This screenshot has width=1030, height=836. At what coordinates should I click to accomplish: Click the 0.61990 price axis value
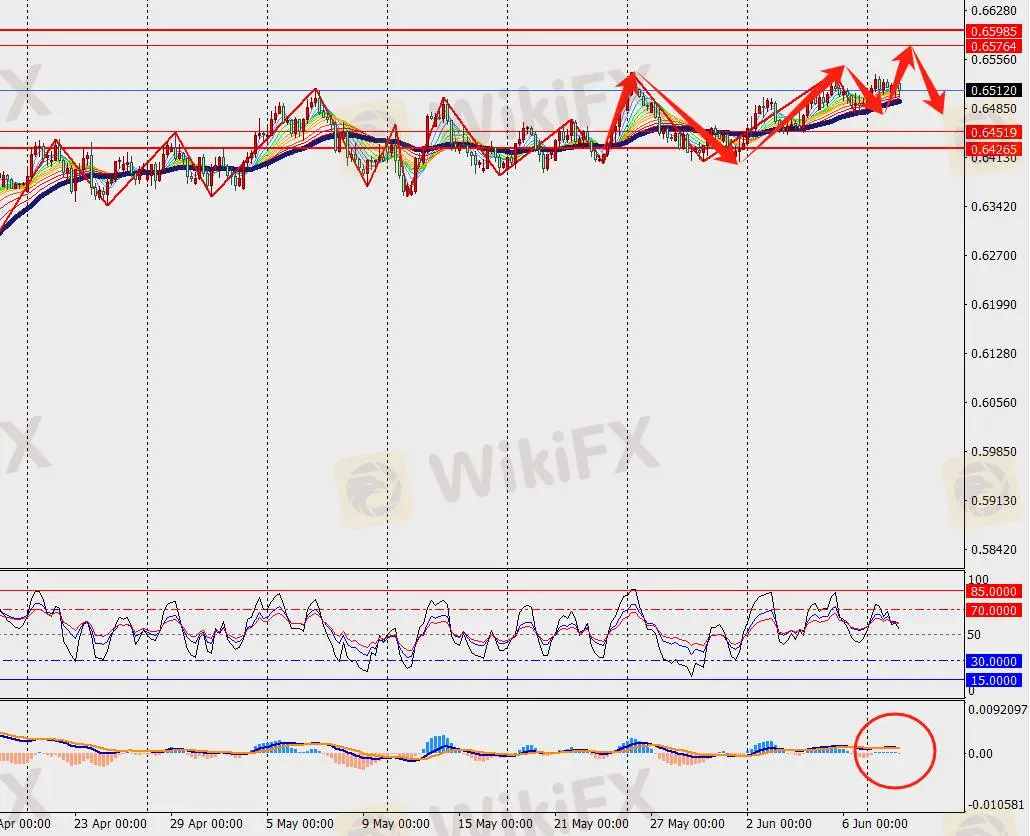[994, 305]
